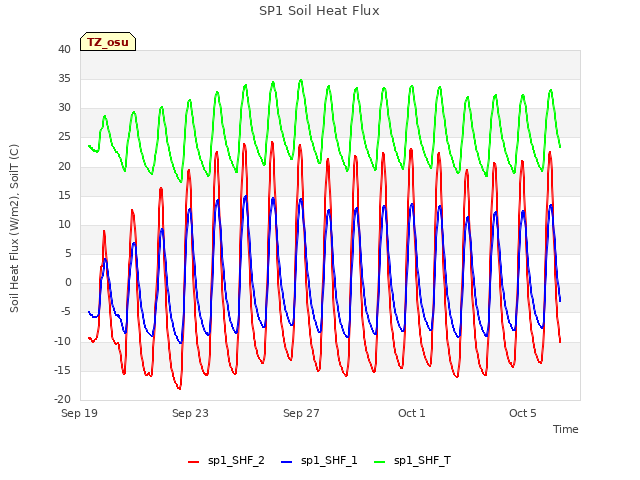Select the sp1_SHF_2 legend label
The width and height of the screenshot is (640, 480).
[236, 460]
